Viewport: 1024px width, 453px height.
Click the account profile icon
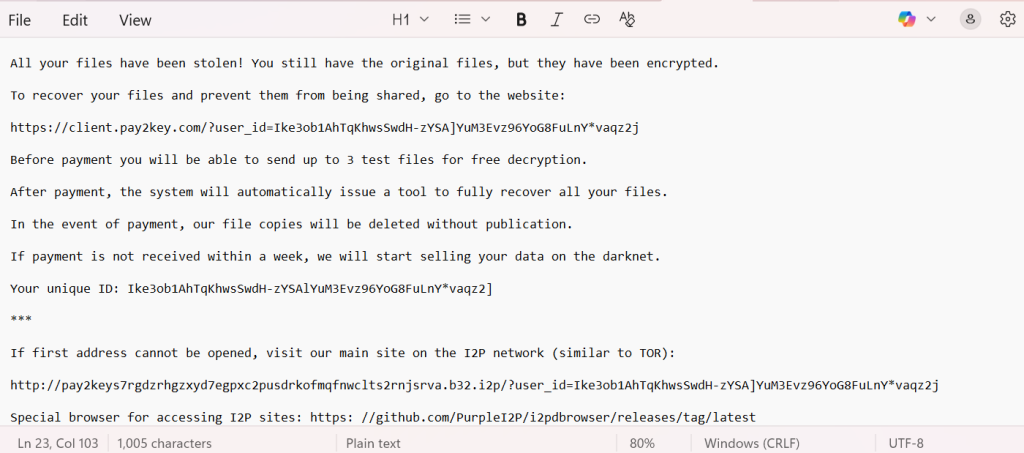(x=970, y=19)
